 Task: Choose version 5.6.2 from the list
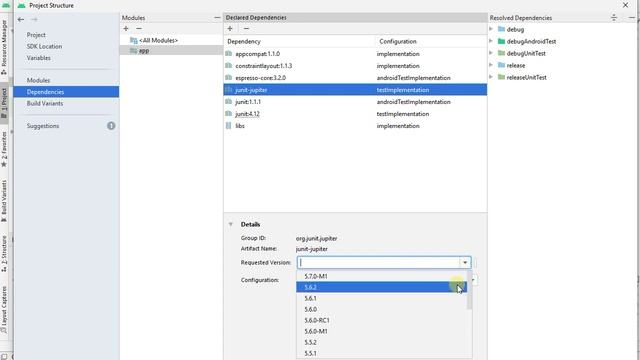pos(381,287)
